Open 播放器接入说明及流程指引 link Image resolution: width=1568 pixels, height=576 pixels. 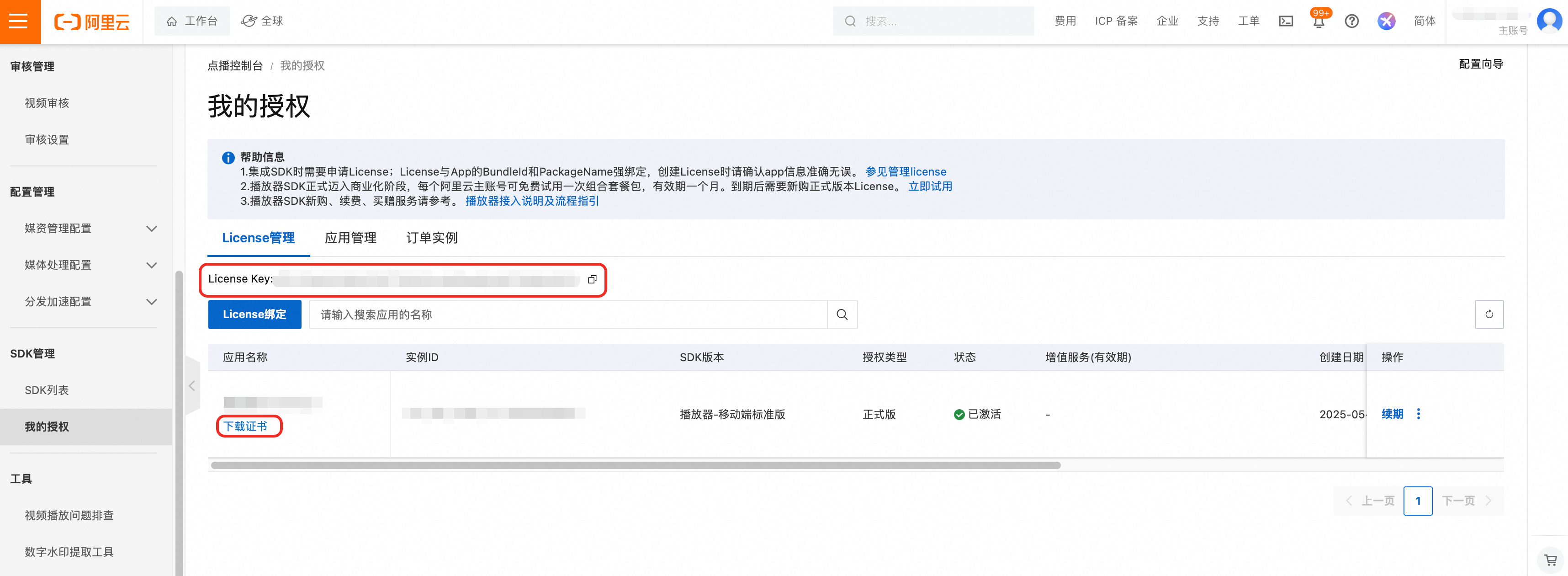[x=532, y=201]
